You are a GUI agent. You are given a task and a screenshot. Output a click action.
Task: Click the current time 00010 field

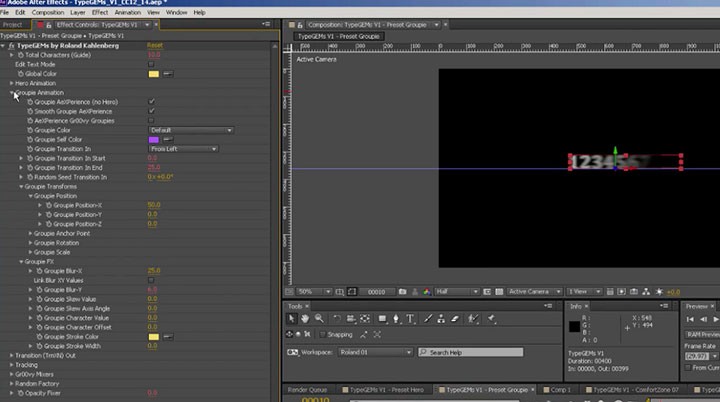click(377, 292)
